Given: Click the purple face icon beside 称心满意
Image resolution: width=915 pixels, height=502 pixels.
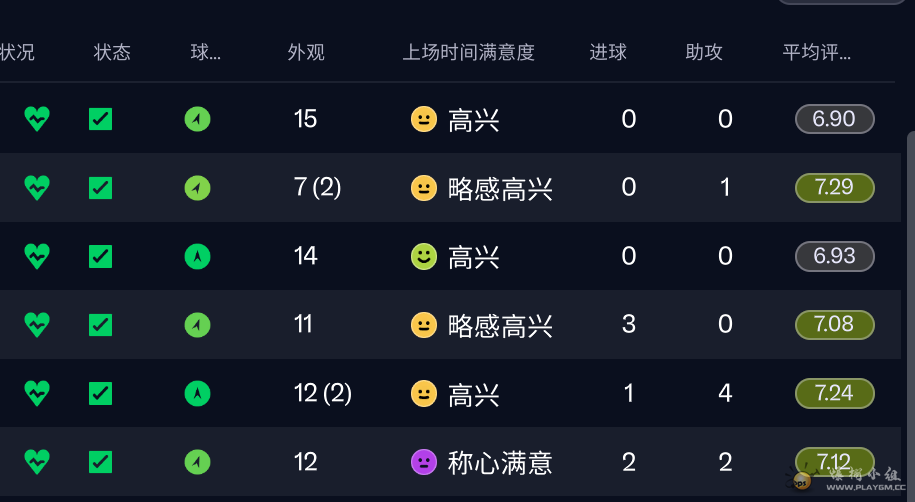Looking at the screenshot, I should (x=424, y=462).
